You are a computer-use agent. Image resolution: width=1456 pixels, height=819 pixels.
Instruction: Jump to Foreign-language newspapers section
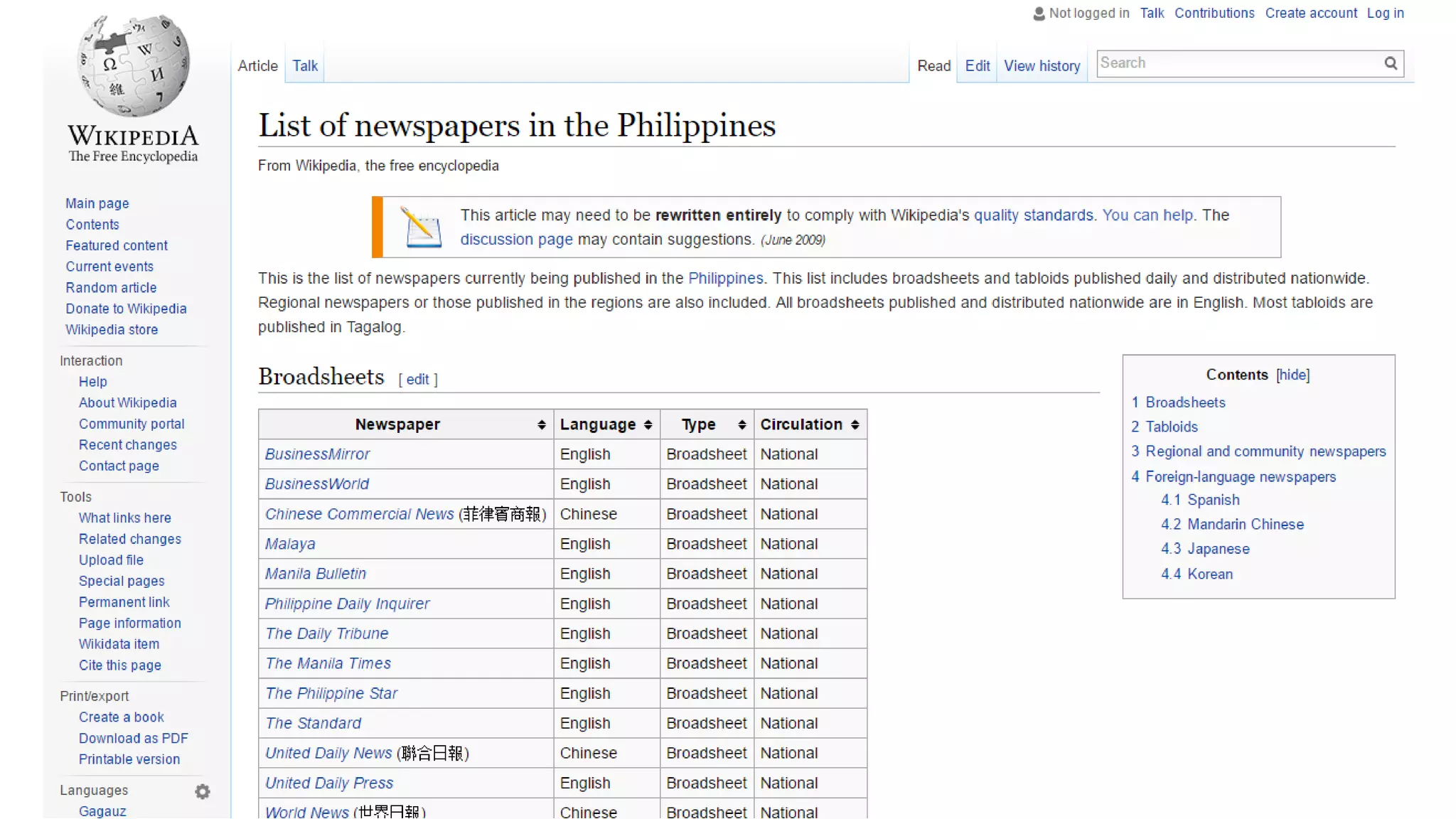(x=1240, y=476)
